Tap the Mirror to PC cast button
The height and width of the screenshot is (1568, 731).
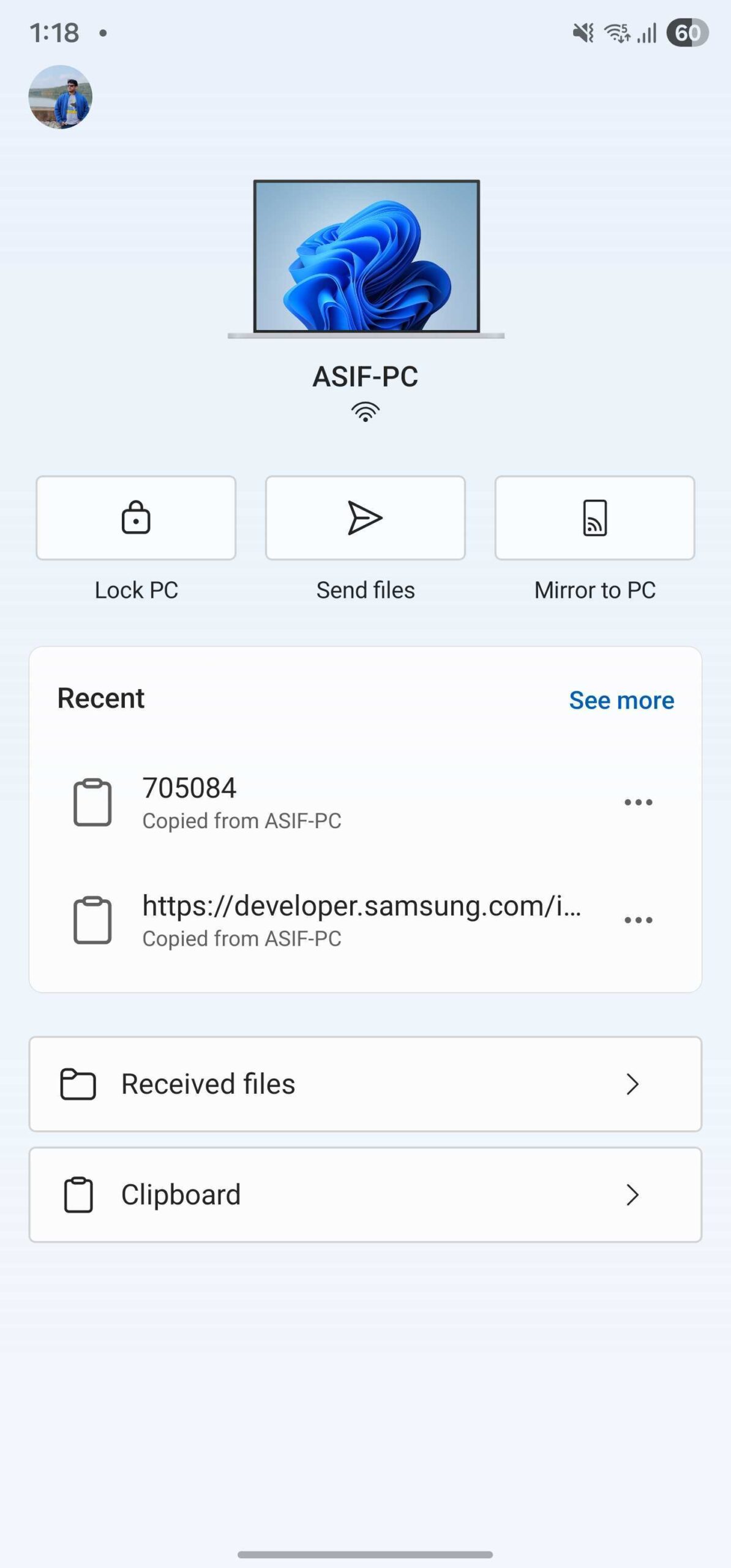tap(595, 518)
